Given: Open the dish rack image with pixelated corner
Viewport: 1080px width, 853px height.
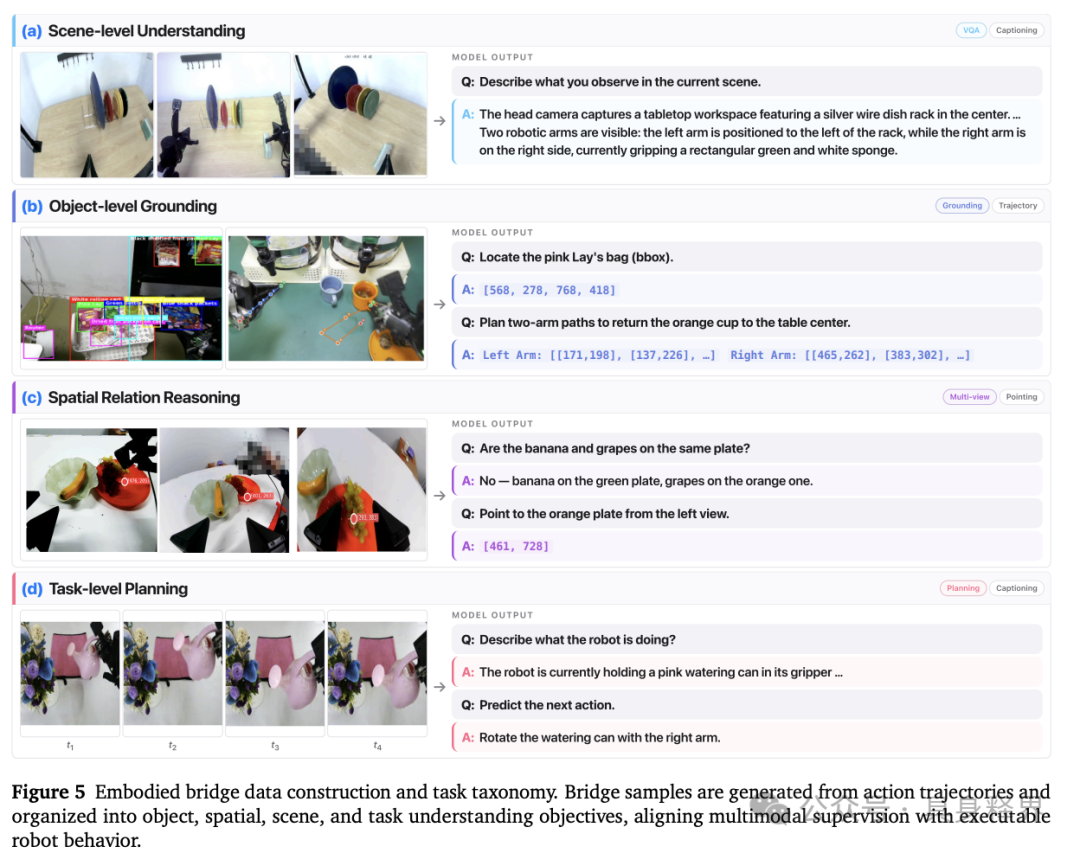Looking at the screenshot, I should pos(360,115).
